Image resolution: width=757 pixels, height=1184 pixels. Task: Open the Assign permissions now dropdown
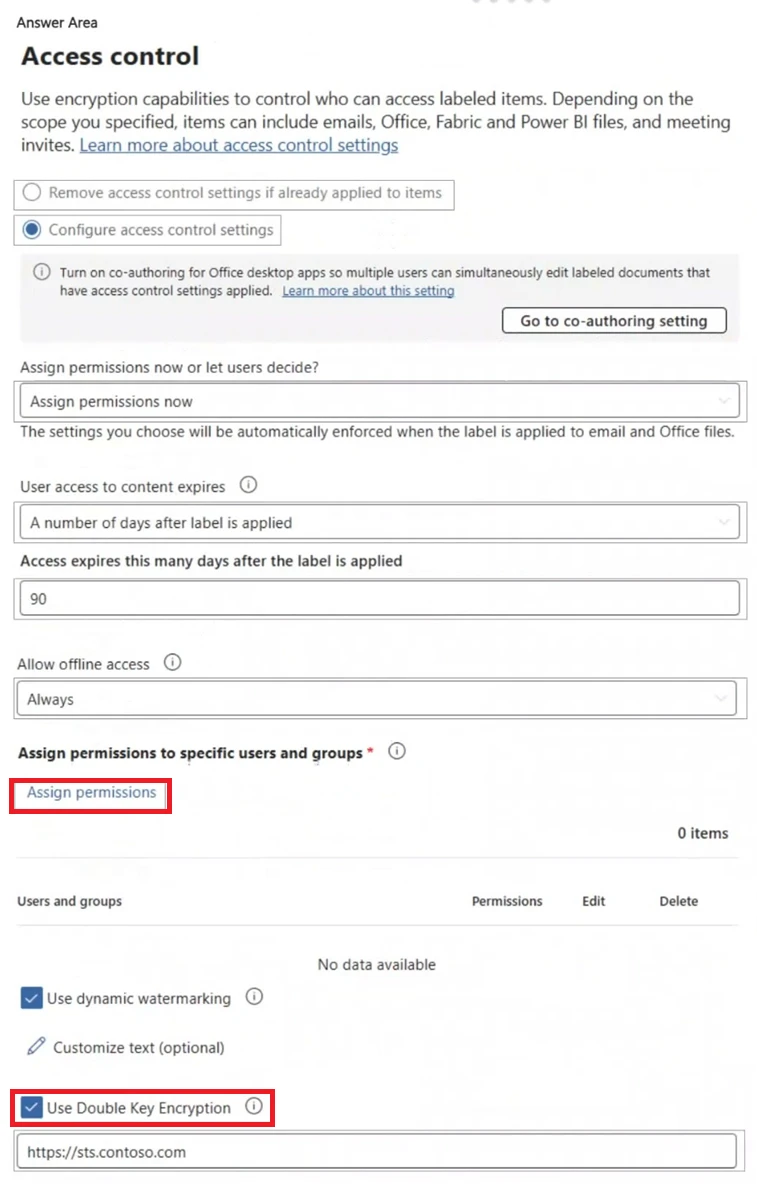[379, 401]
